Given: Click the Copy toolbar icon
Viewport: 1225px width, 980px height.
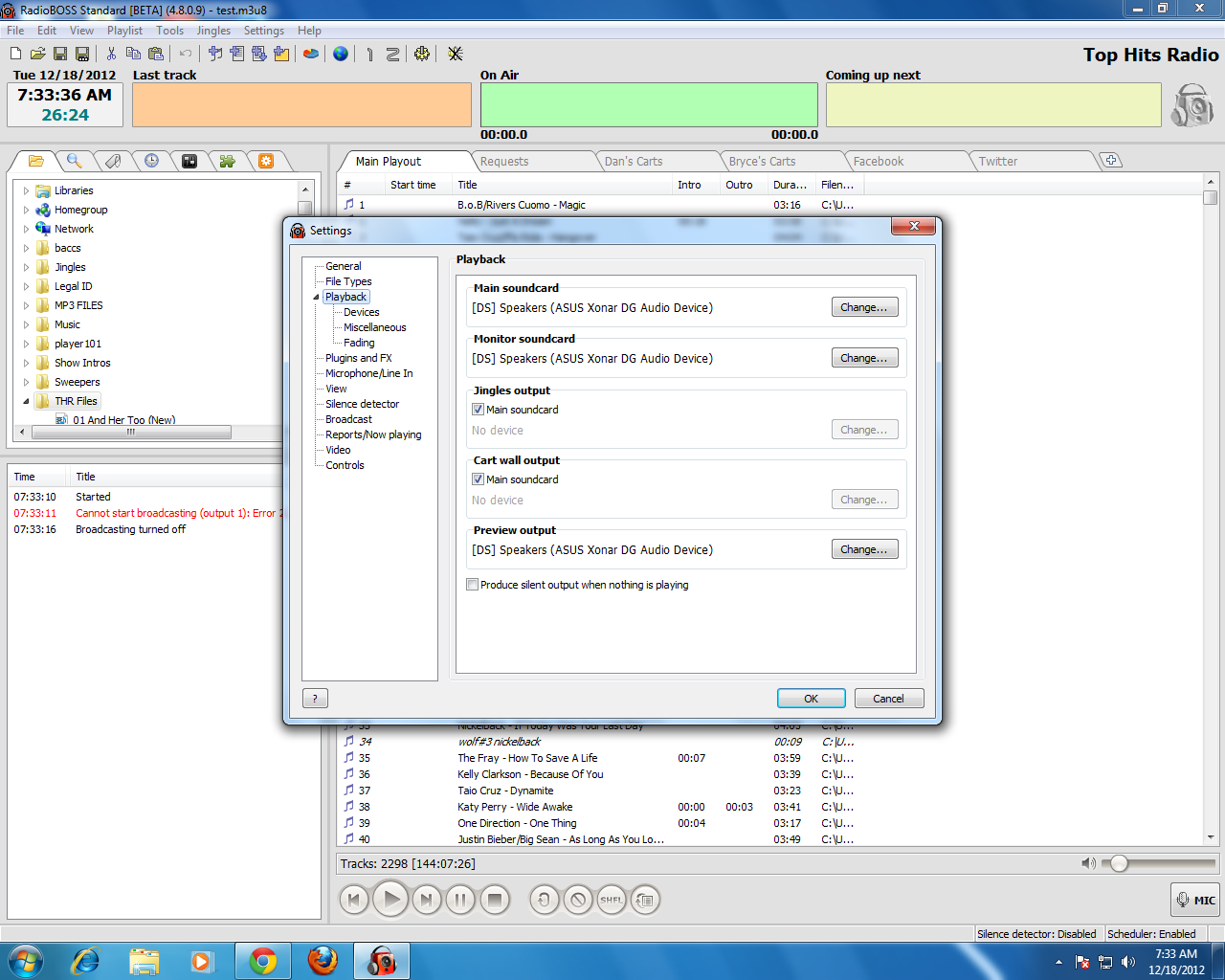Looking at the screenshot, I should click(x=133, y=54).
